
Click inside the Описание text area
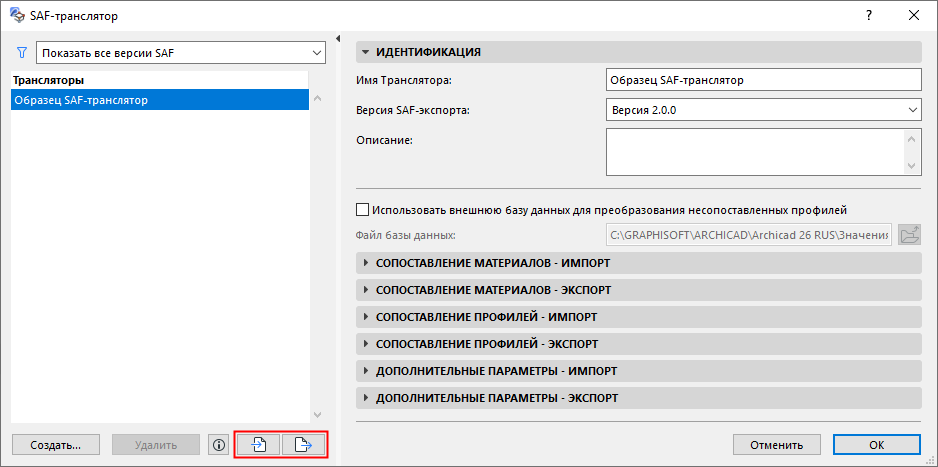pyautogui.click(x=755, y=152)
